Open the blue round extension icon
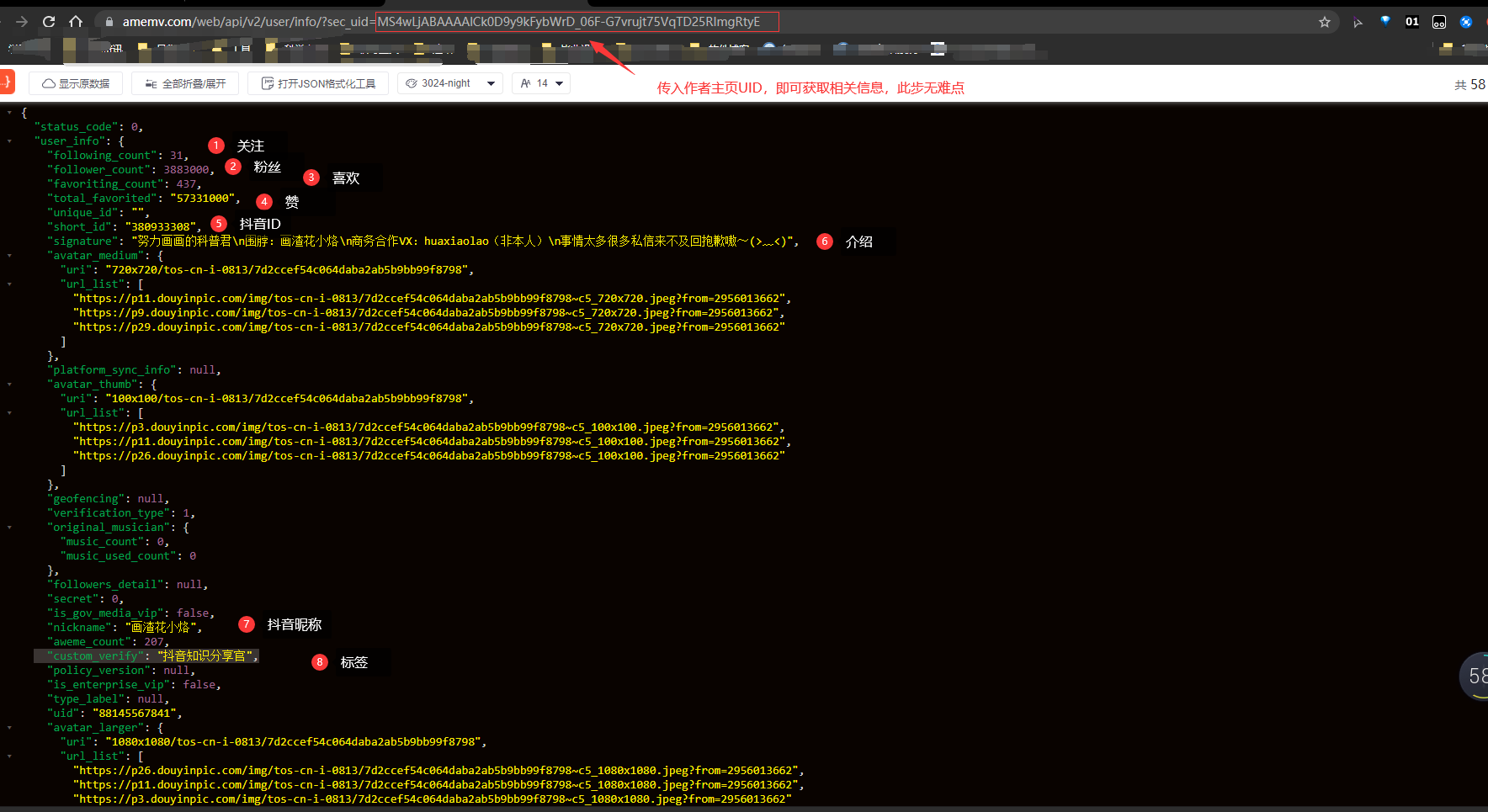This screenshot has height=812, width=1488. pos(1466,22)
